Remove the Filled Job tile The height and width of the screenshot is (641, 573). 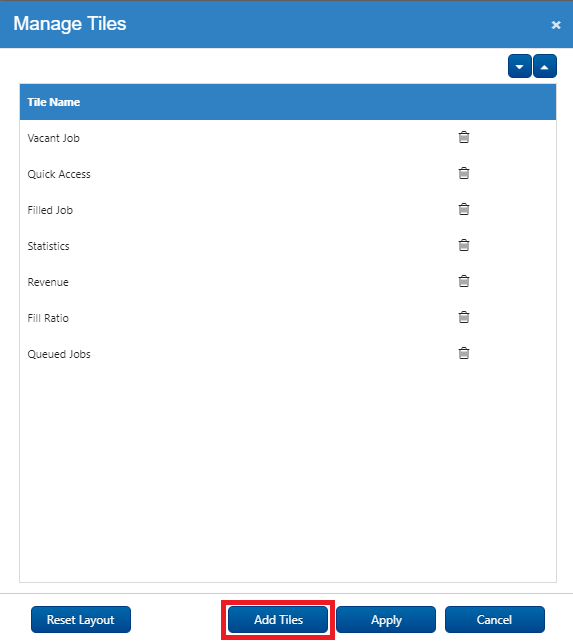point(463,209)
